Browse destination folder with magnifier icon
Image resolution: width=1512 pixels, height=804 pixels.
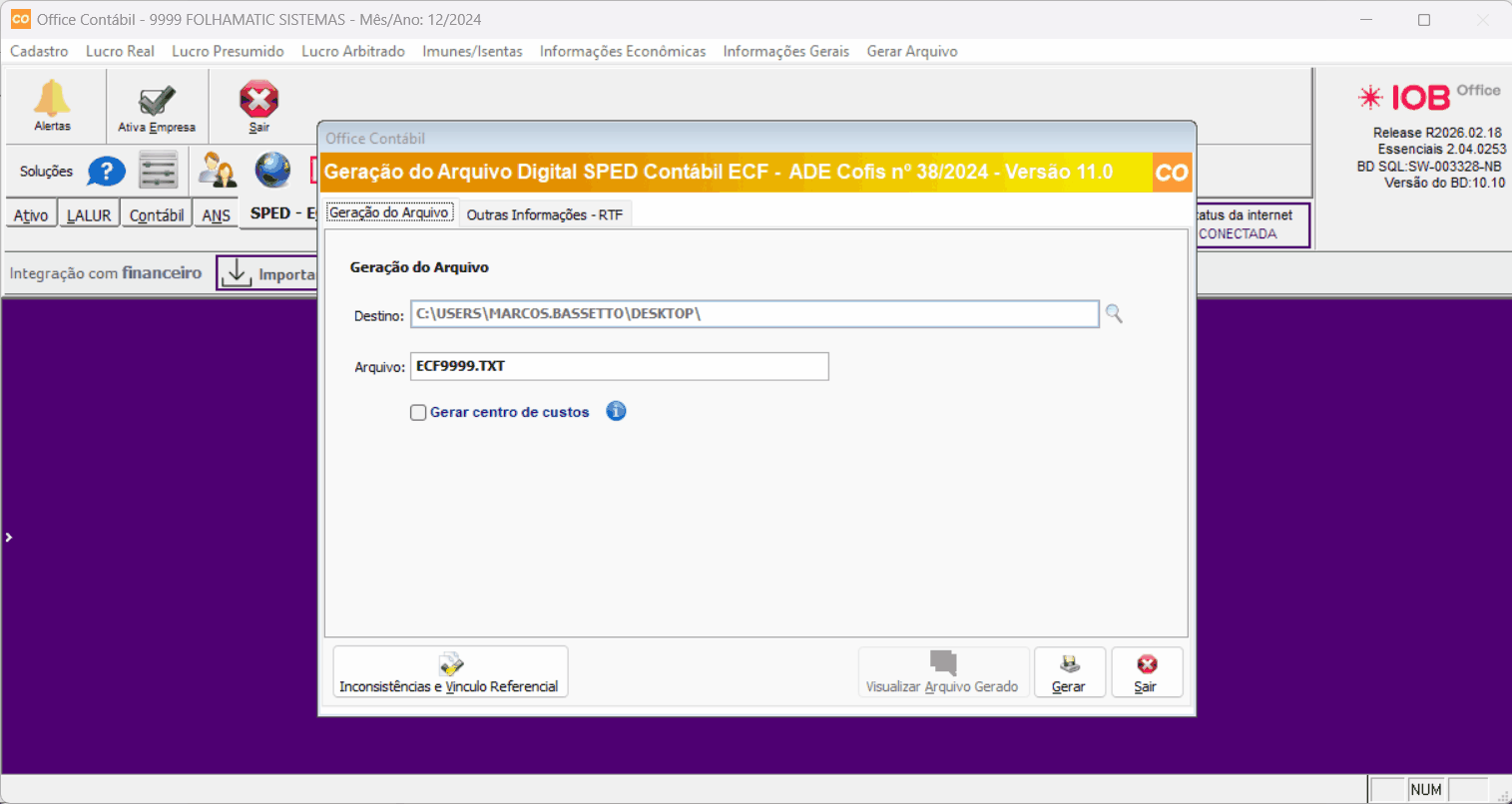[x=1114, y=314]
